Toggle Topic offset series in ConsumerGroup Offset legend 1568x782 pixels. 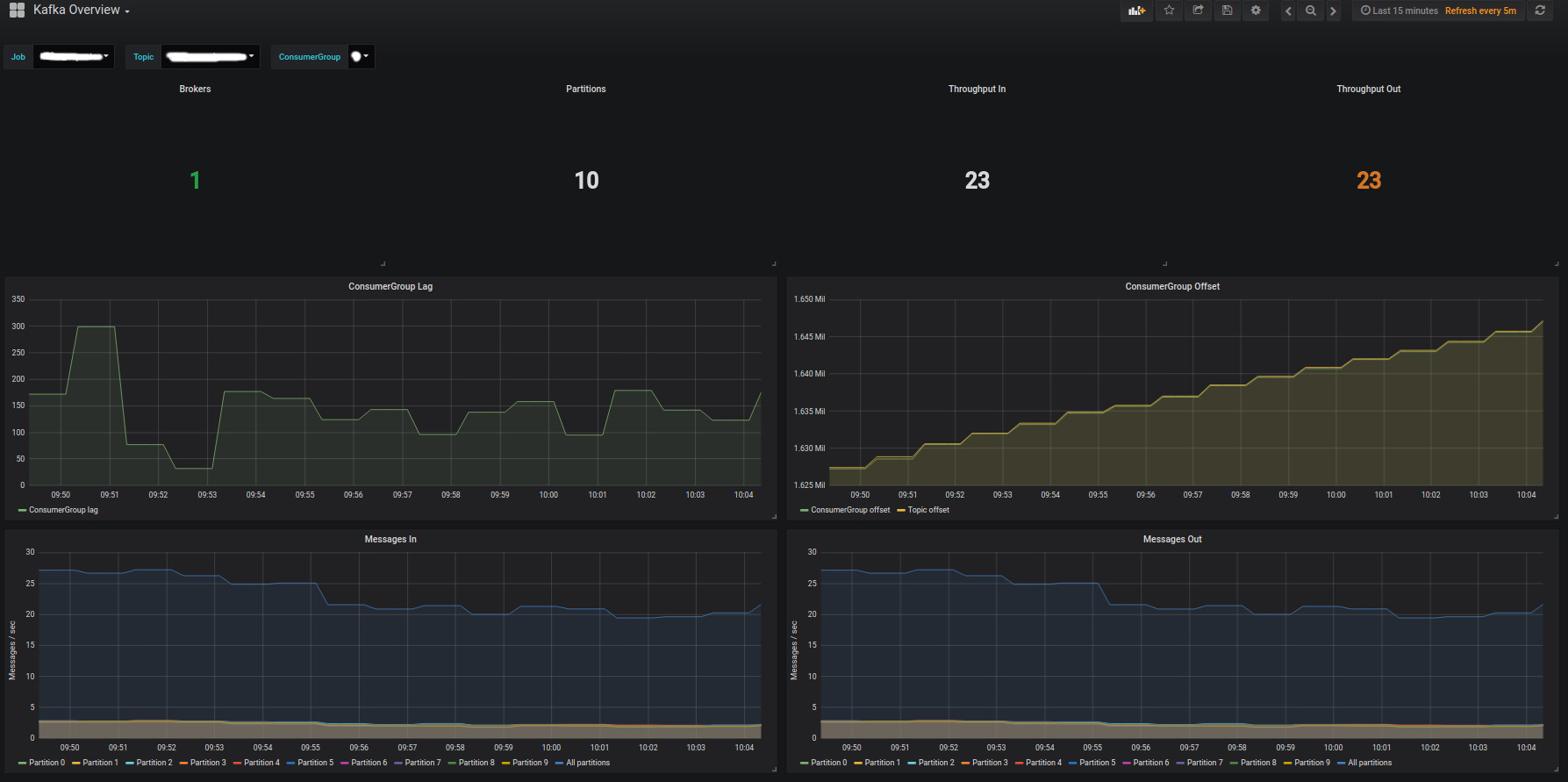click(927, 510)
